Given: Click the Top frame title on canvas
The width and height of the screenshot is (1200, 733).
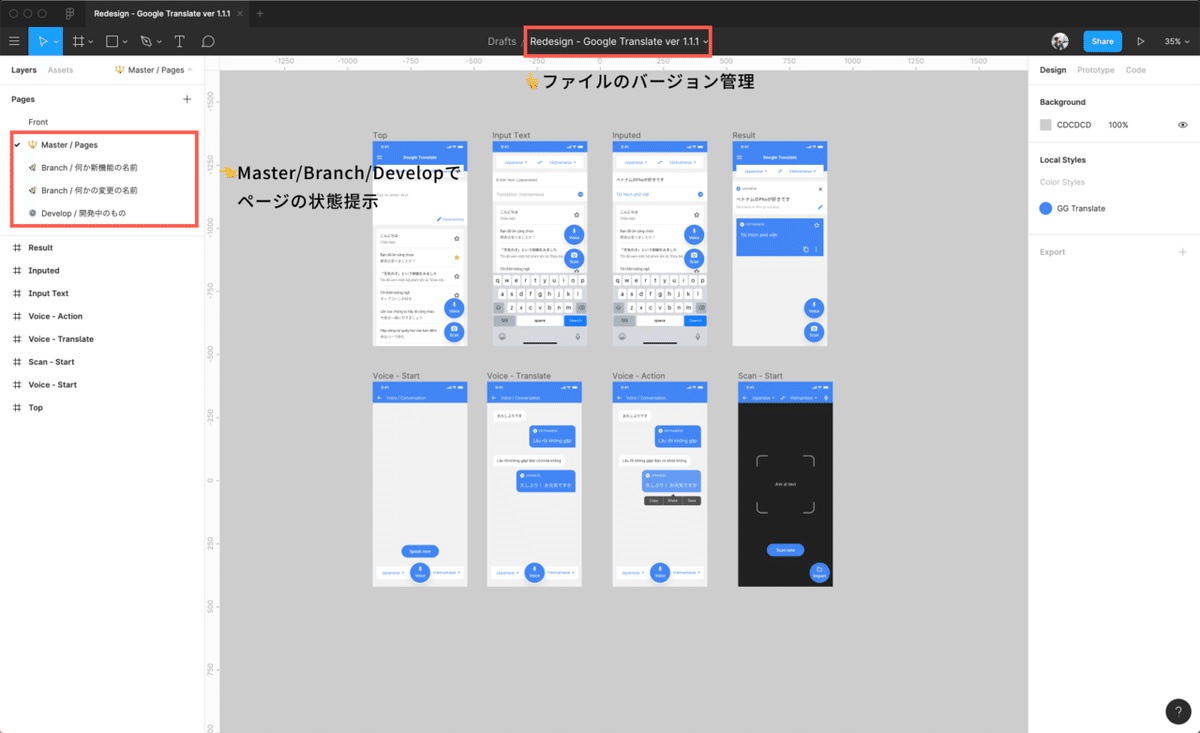Looking at the screenshot, I should (x=380, y=135).
